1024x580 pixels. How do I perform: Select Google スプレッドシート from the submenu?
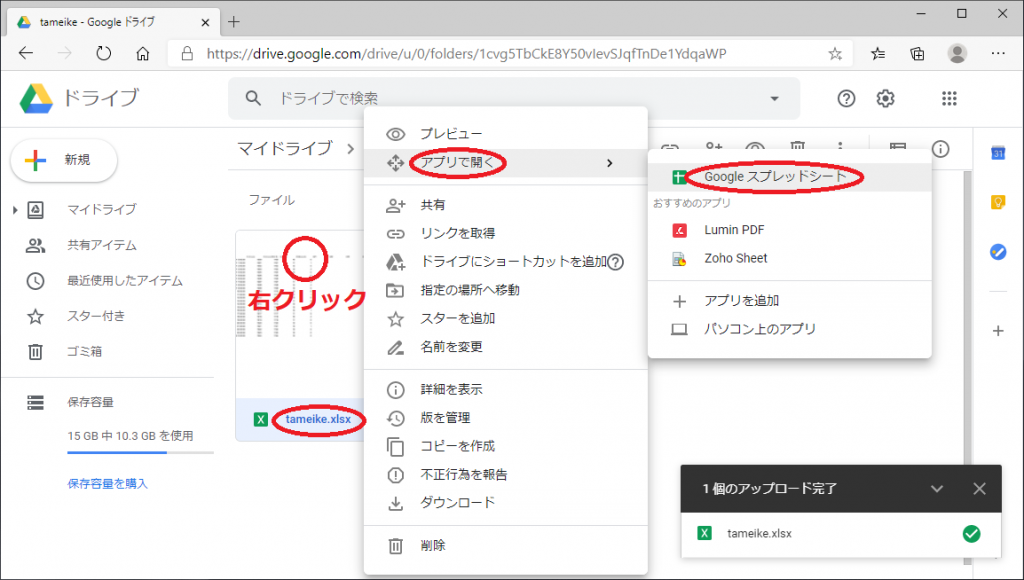pyautogui.click(x=775, y=177)
